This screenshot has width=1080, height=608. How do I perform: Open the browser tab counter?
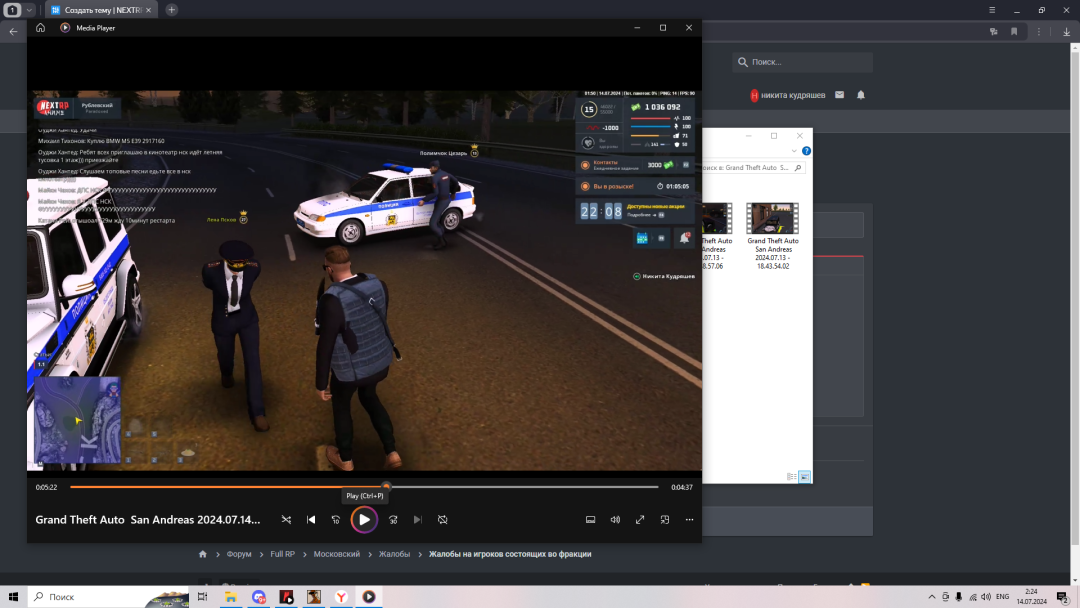tap(12, 10)
